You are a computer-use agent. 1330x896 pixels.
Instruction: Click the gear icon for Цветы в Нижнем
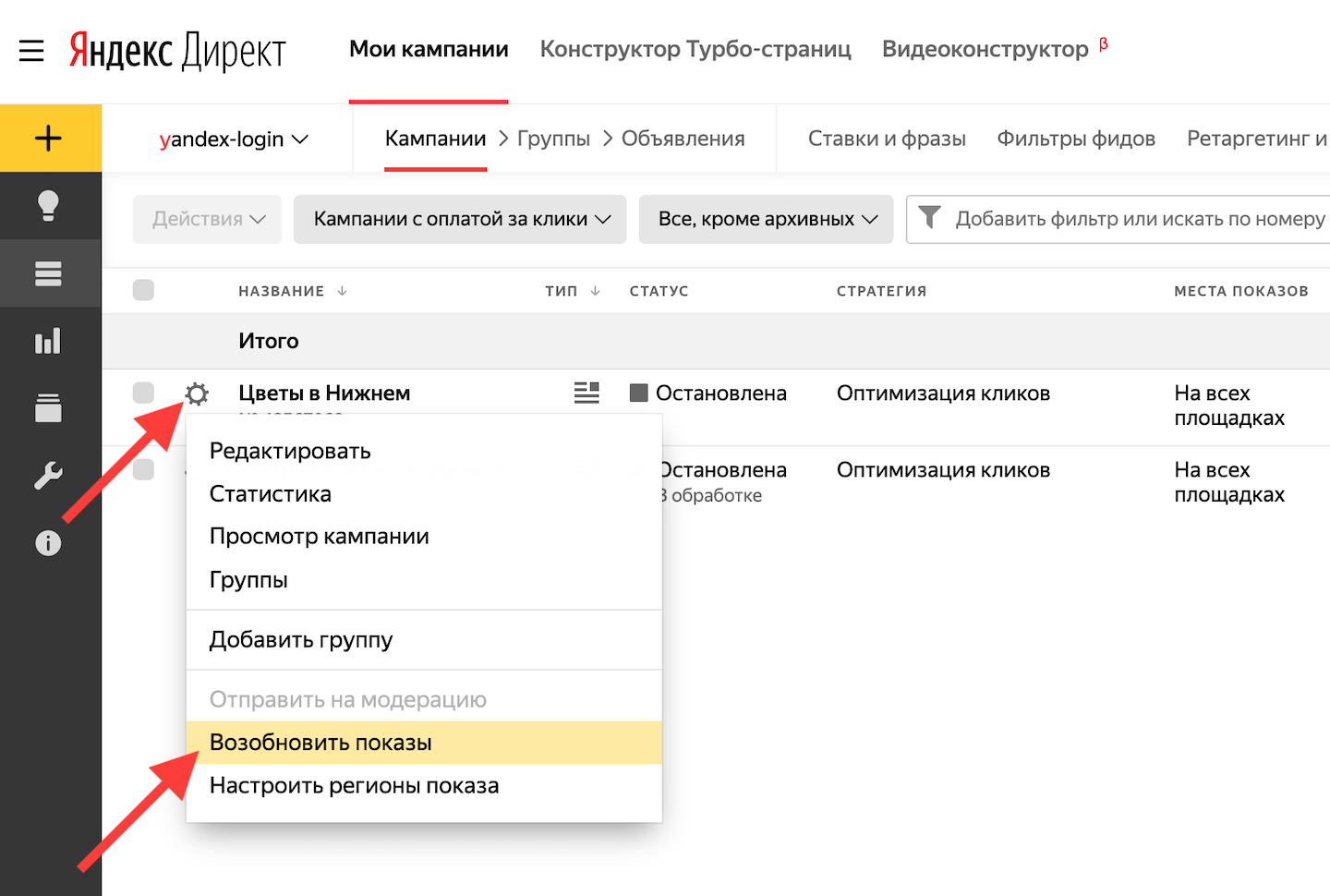pyautogui.click(x=197, y=394)
